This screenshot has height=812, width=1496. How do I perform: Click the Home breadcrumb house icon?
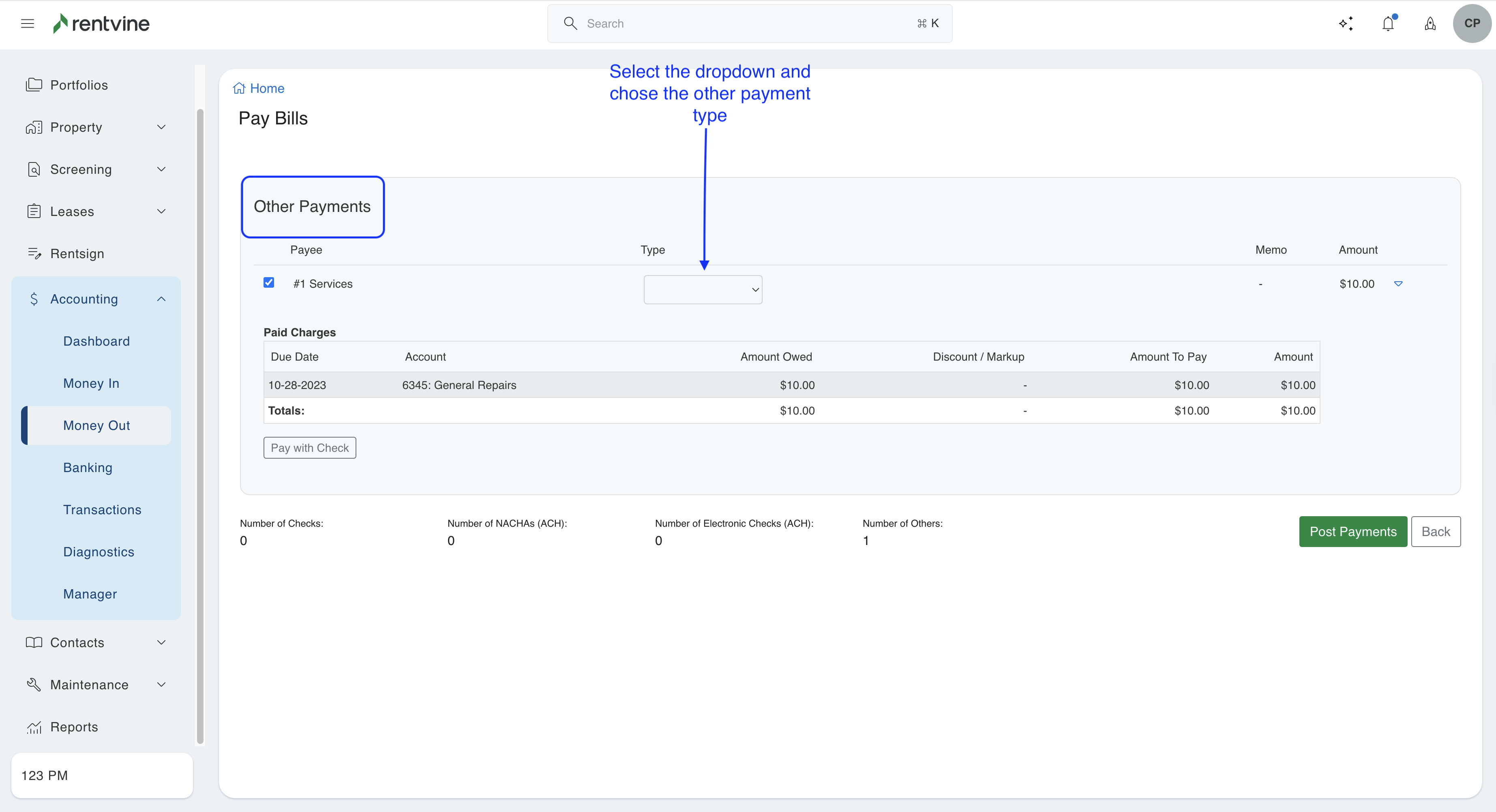coord(239,88)
